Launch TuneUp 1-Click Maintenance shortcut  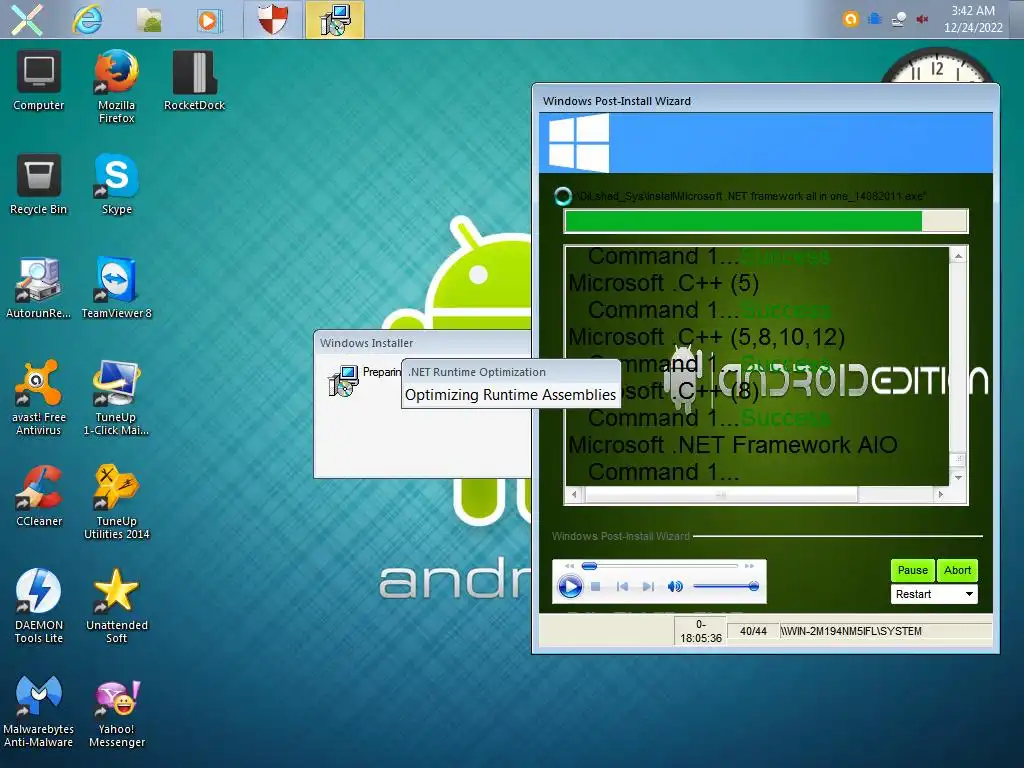116,397
